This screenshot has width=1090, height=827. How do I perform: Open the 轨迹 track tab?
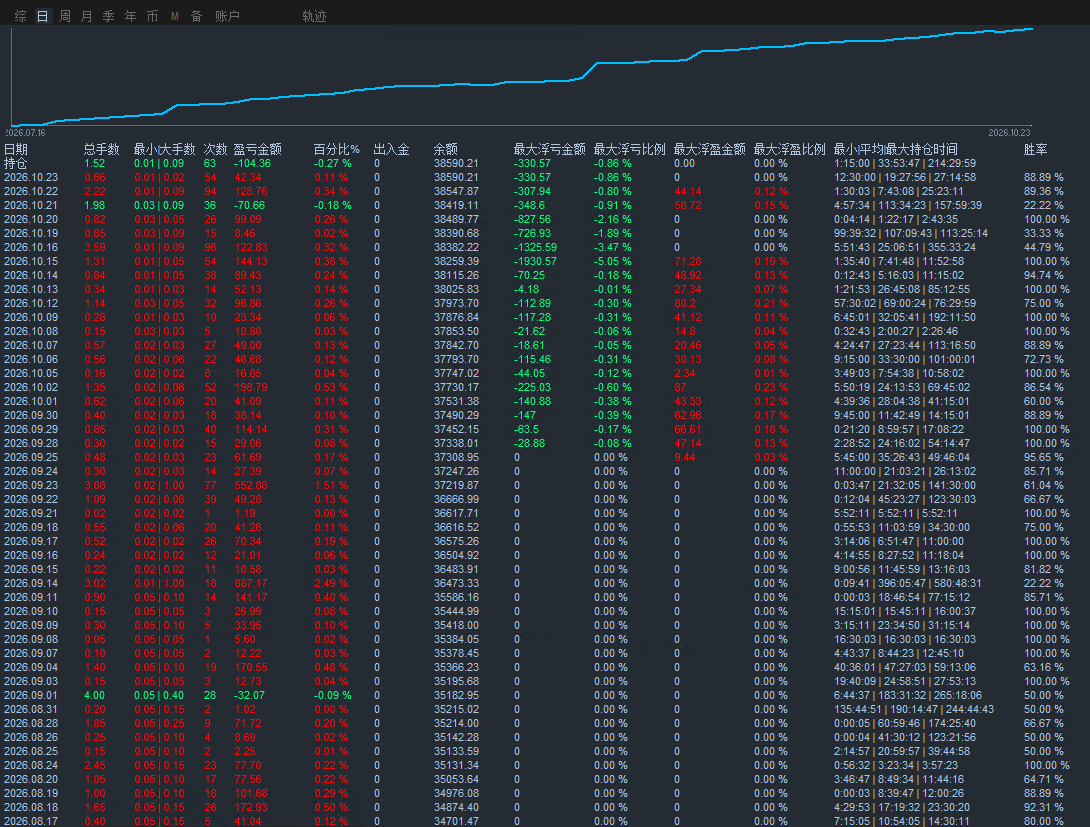click(314, 16)
